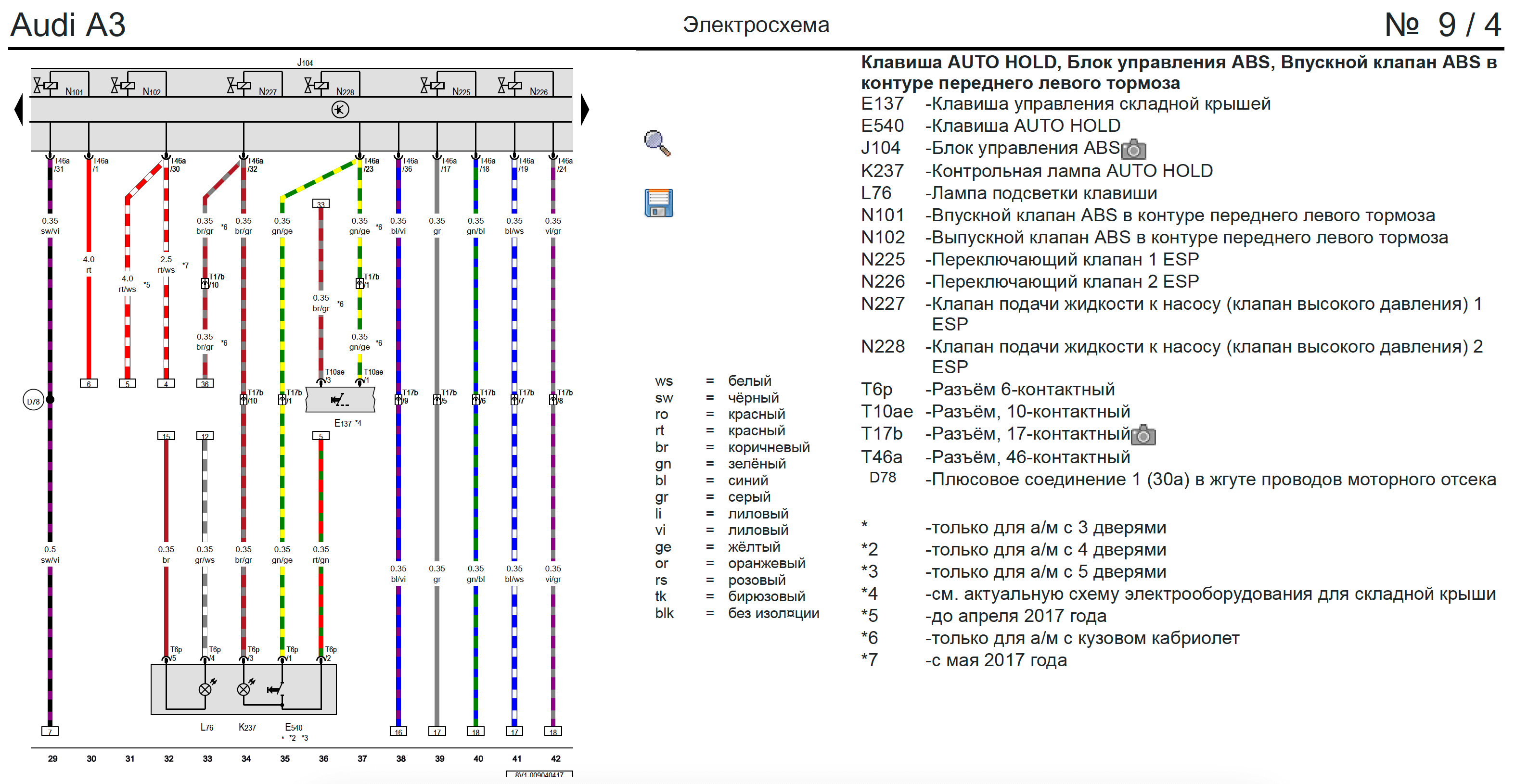
Task: Go to next page with right arrow
Action: pyautogui.click(x=585, y=109)
